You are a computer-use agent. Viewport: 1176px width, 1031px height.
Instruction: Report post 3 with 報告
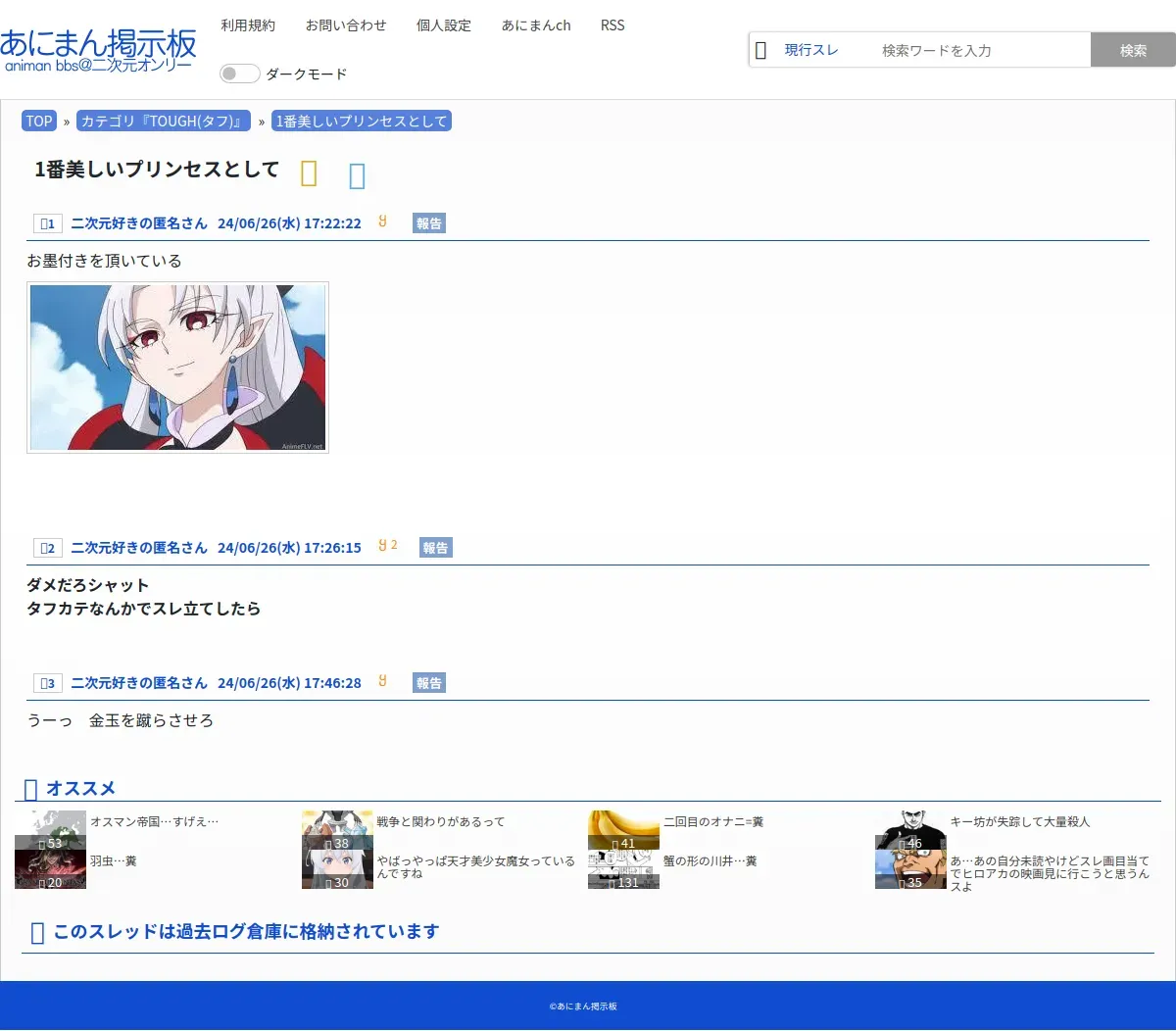pyautogui.click(x=429, y=683)
